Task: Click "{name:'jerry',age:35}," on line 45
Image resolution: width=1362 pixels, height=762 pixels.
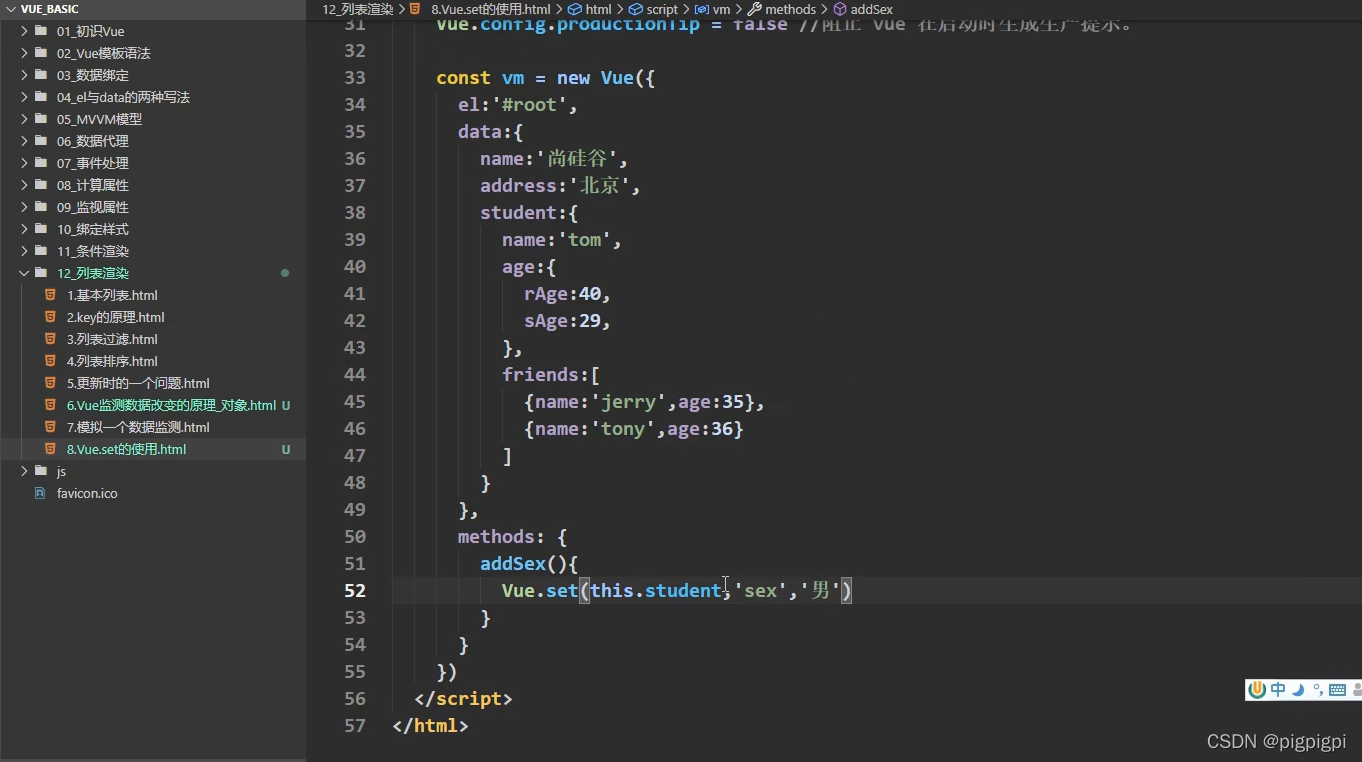Action: click(x=644, y=401)
